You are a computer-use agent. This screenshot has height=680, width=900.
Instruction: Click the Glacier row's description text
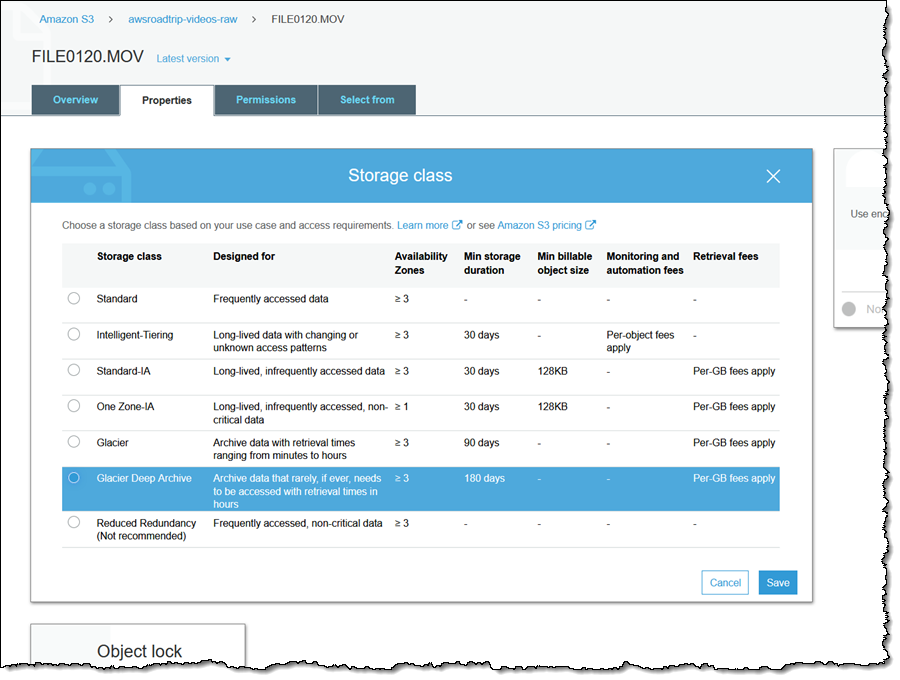(x=284, y=449)
